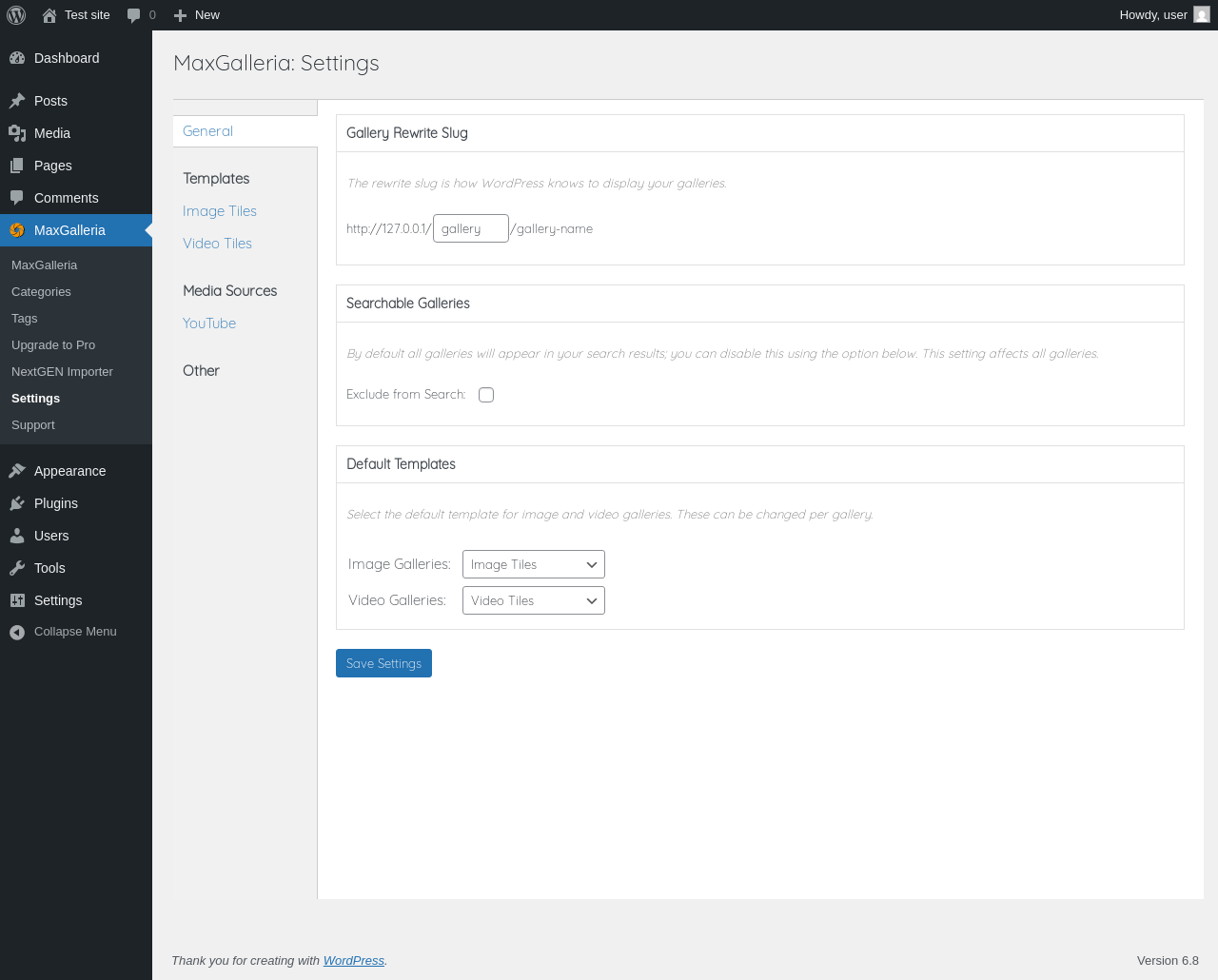Click the WordPress logo icon
The image size is (1218, 980).
click(16, 15)
